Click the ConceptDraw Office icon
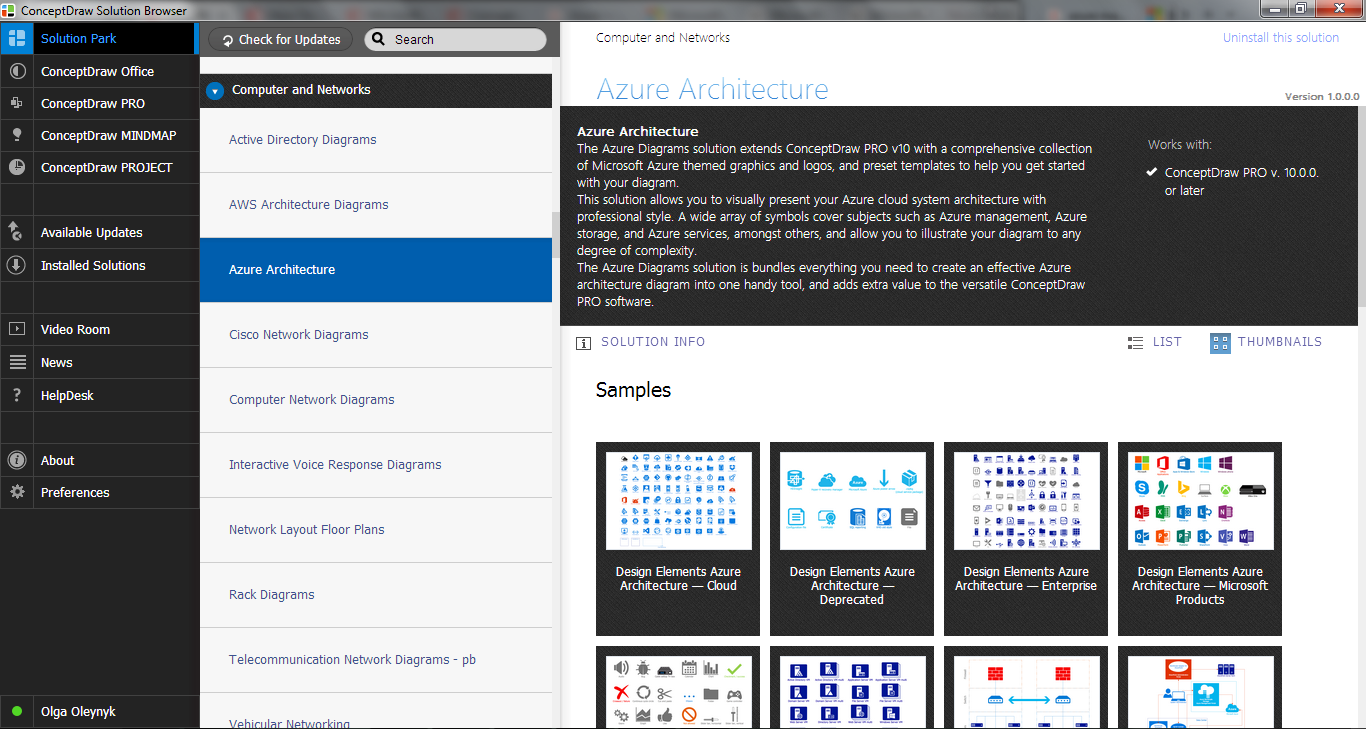 (x=17, y=71)
